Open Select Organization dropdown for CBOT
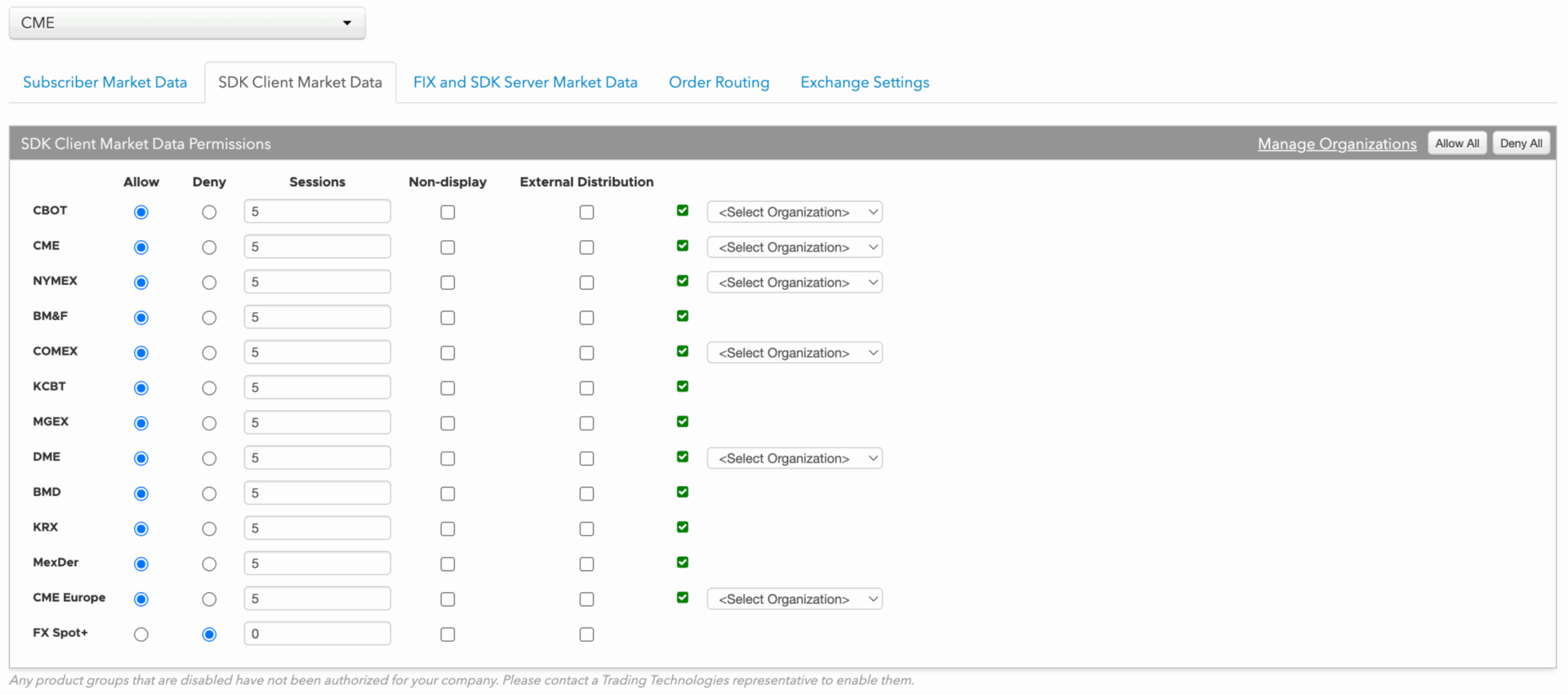1568x695 pixels. point(795,212)
